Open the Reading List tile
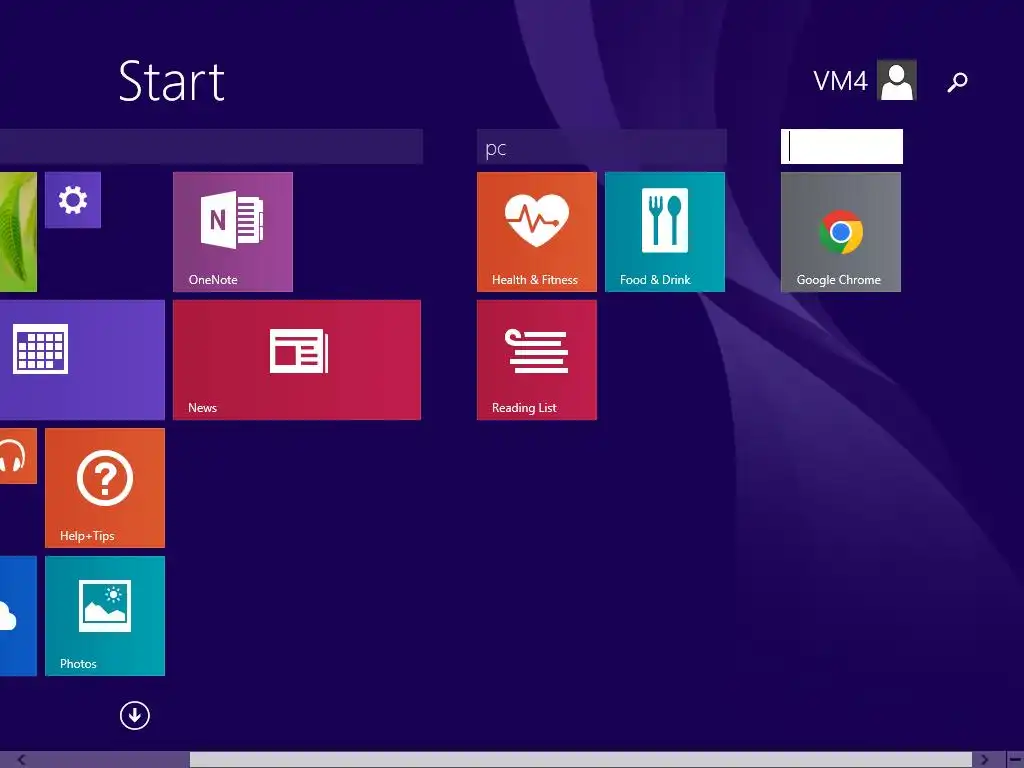 [x=536, y=360]
